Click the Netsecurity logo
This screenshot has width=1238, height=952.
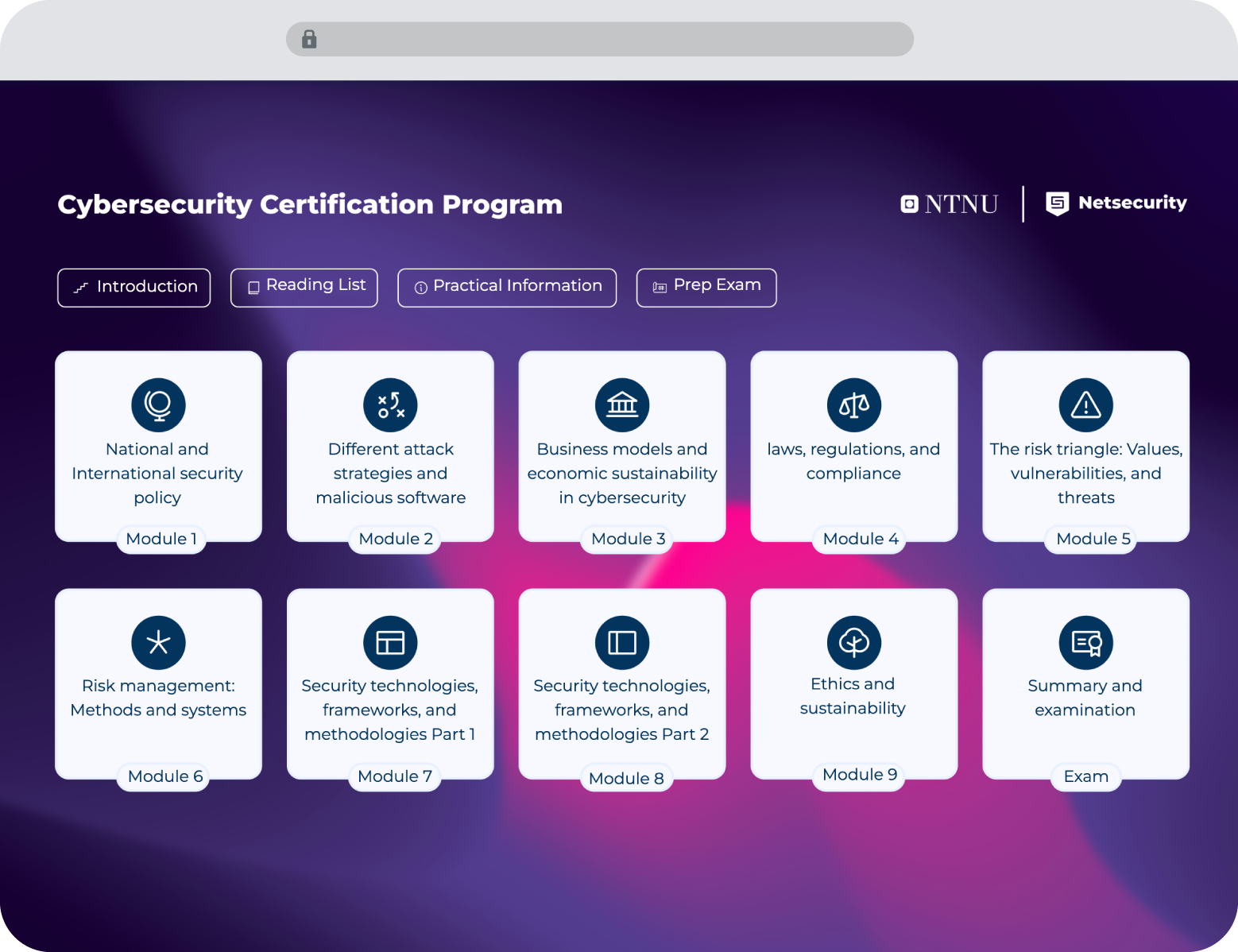pyautogui.click(x=1116, y=203)
